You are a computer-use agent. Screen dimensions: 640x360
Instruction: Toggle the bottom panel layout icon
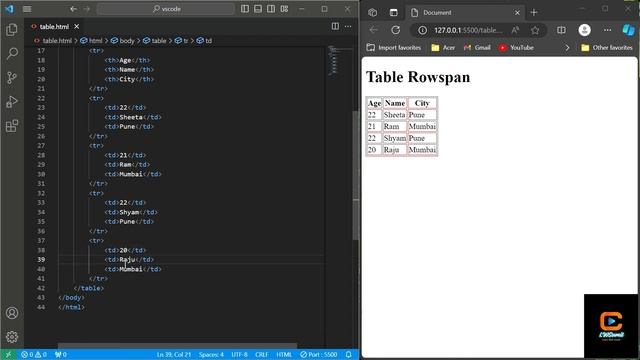pos(258,9)
